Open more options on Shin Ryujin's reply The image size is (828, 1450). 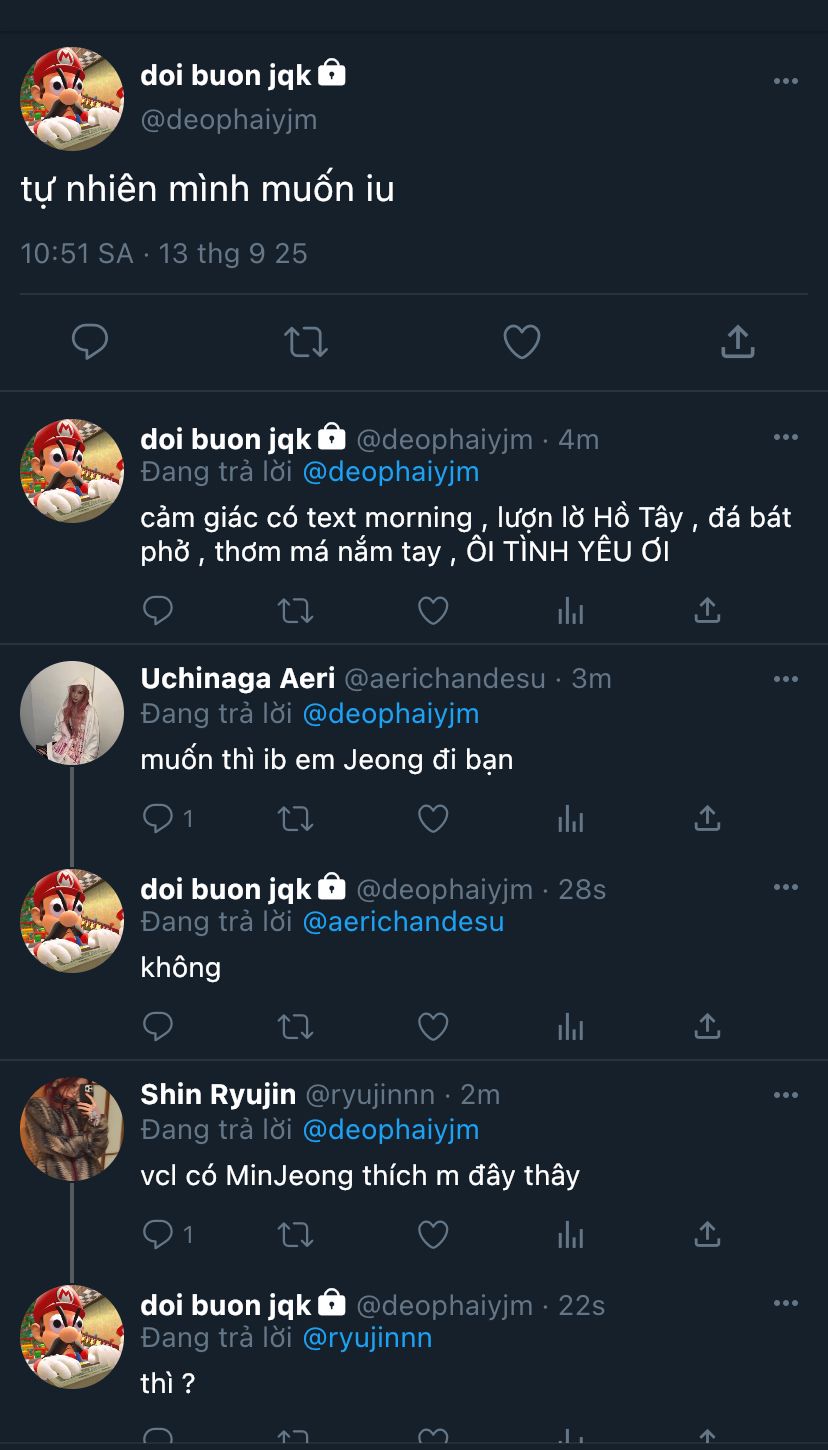(x=786, y=1095)
